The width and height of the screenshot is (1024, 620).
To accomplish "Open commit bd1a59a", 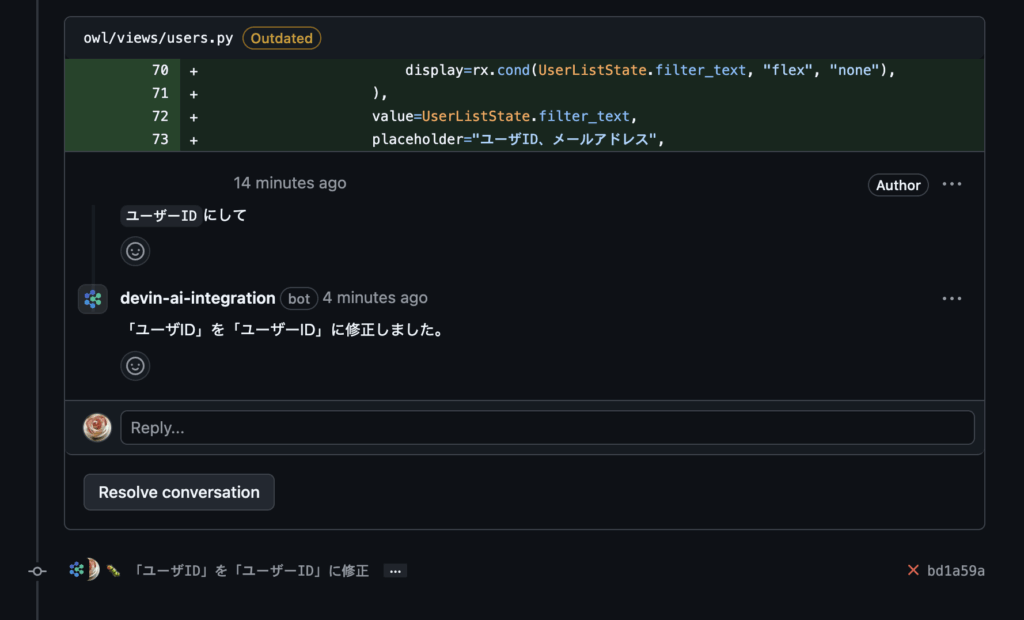I will click(956, 570).
